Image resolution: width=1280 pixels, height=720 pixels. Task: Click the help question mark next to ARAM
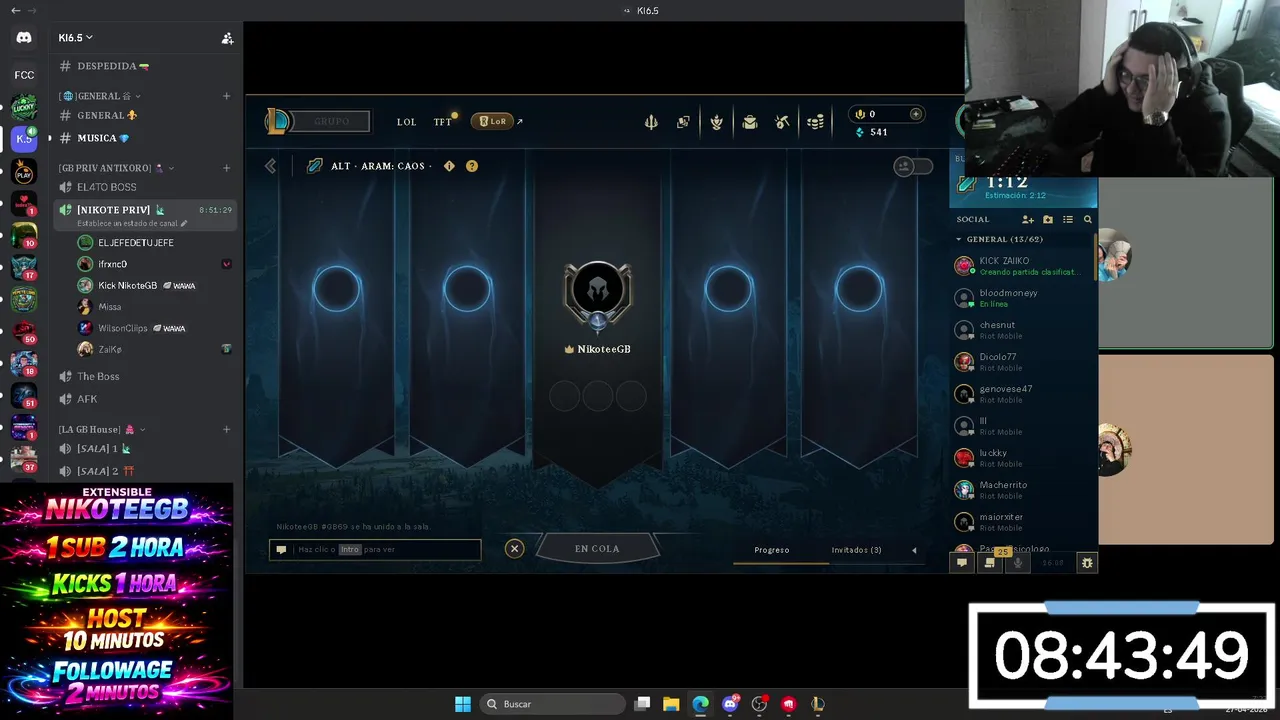click(x=472, y=166)
